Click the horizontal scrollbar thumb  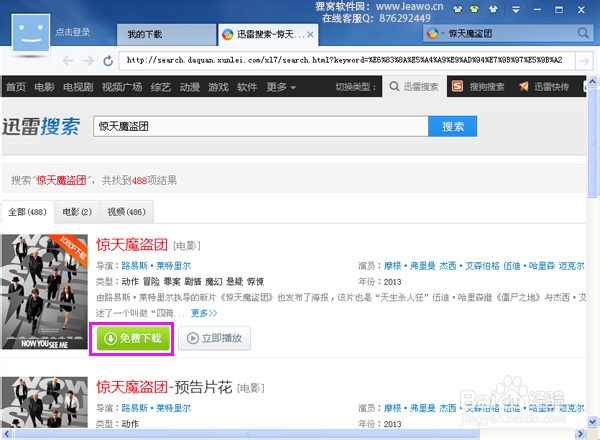pos(247,434)
